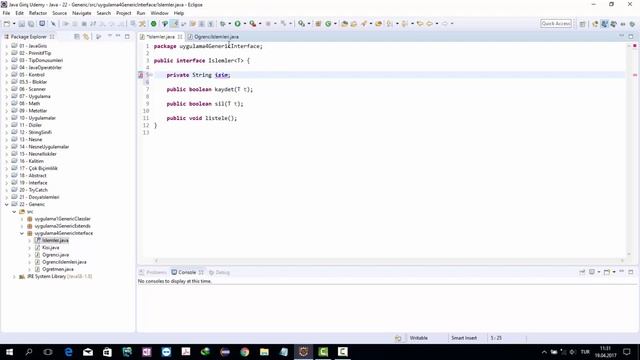Open the Open Console dropdown arrow
Image resolution: width=640 pixels, height=360 pixels.
tap(614, 272)
